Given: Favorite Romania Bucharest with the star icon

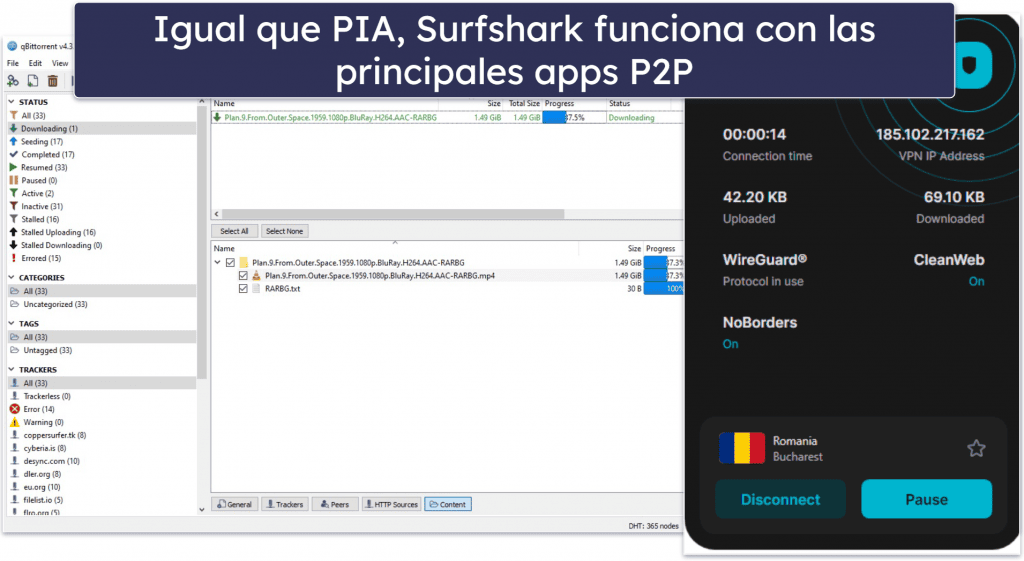Looking at the screenshot, I should [x=976, y=449].
